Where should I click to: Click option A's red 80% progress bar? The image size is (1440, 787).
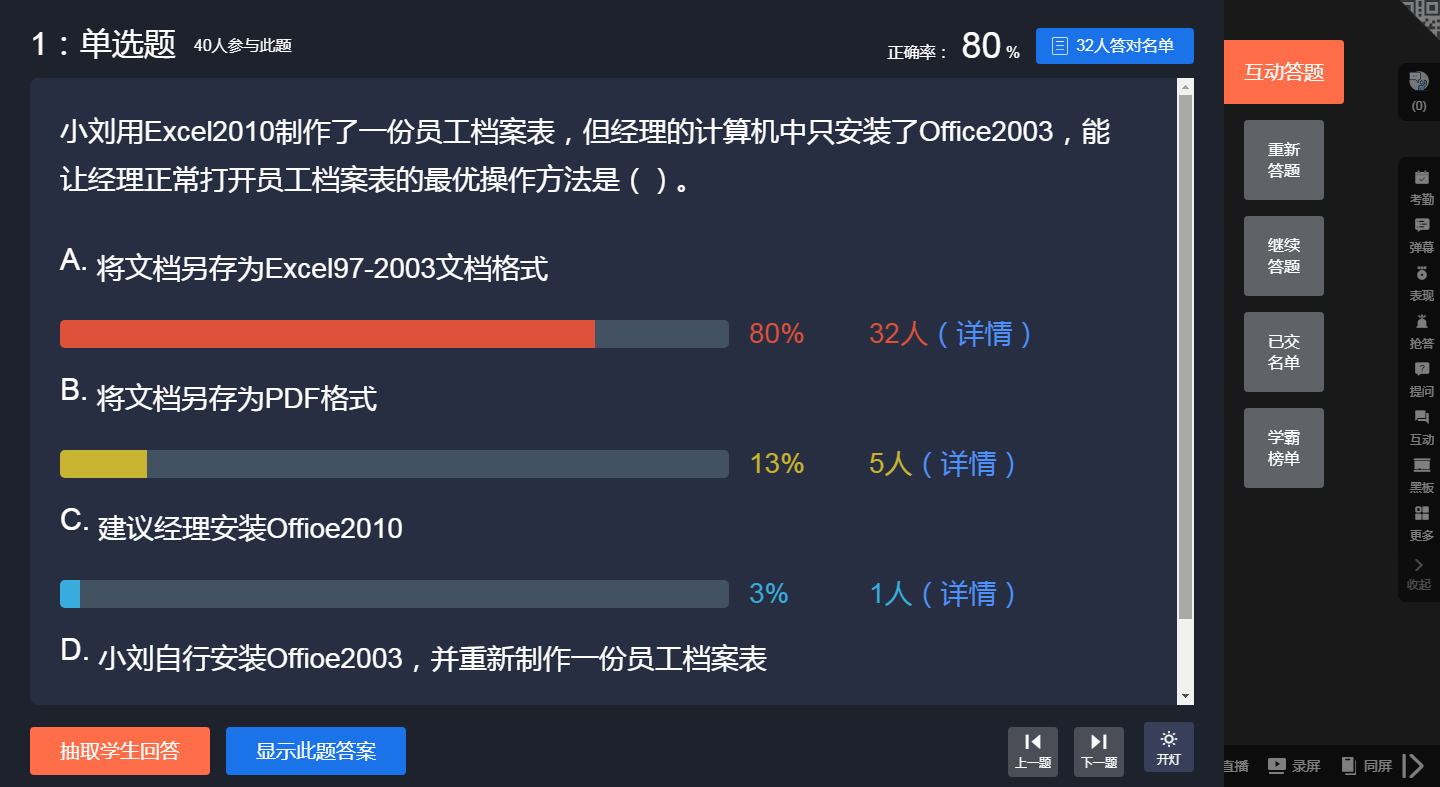pyautogui.click(x=328, y=334)
